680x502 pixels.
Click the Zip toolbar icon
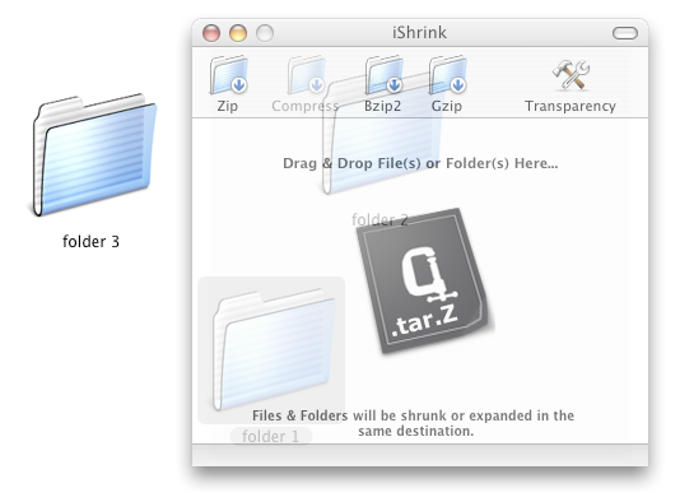229,75
